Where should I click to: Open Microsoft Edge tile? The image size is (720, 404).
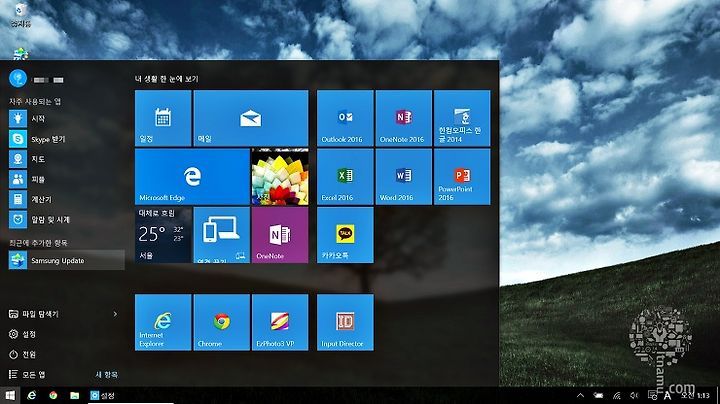192,177
